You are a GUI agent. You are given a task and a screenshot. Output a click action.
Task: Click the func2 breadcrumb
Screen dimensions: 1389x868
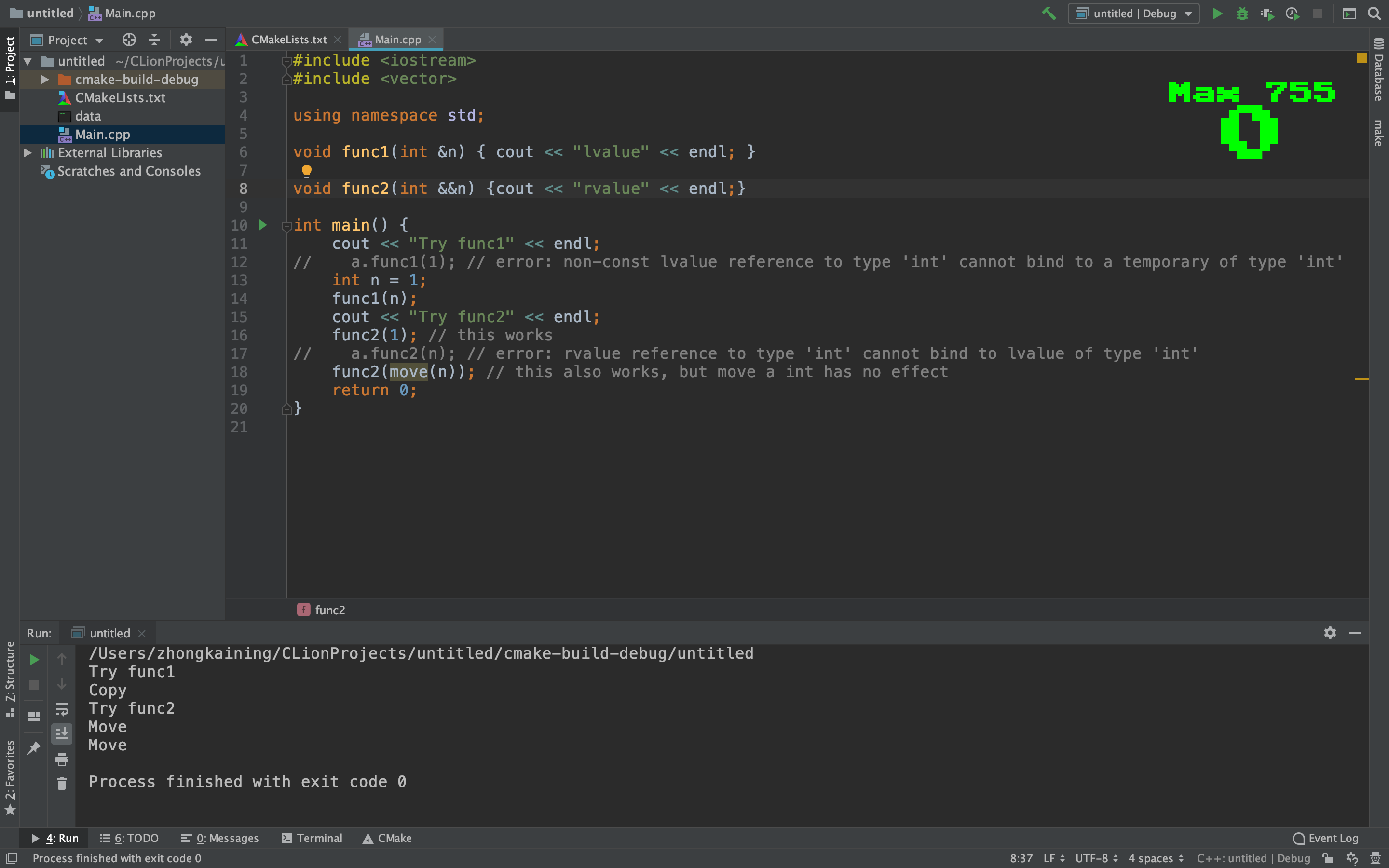click(321, 610)
